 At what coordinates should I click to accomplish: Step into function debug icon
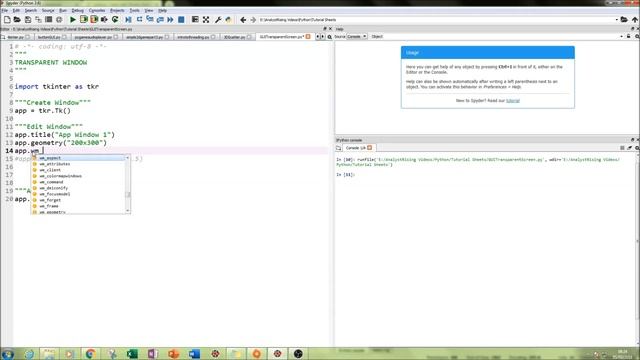point(150,20)
